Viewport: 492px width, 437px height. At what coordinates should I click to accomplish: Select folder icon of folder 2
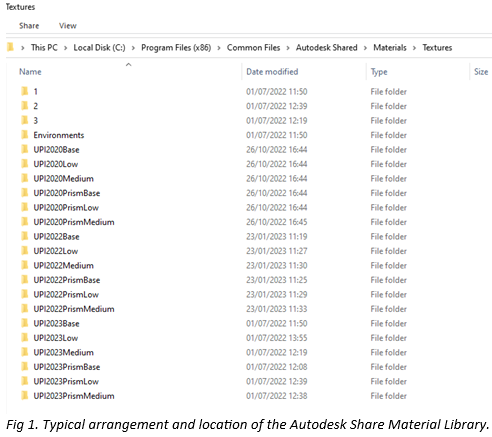pos(25,106)
